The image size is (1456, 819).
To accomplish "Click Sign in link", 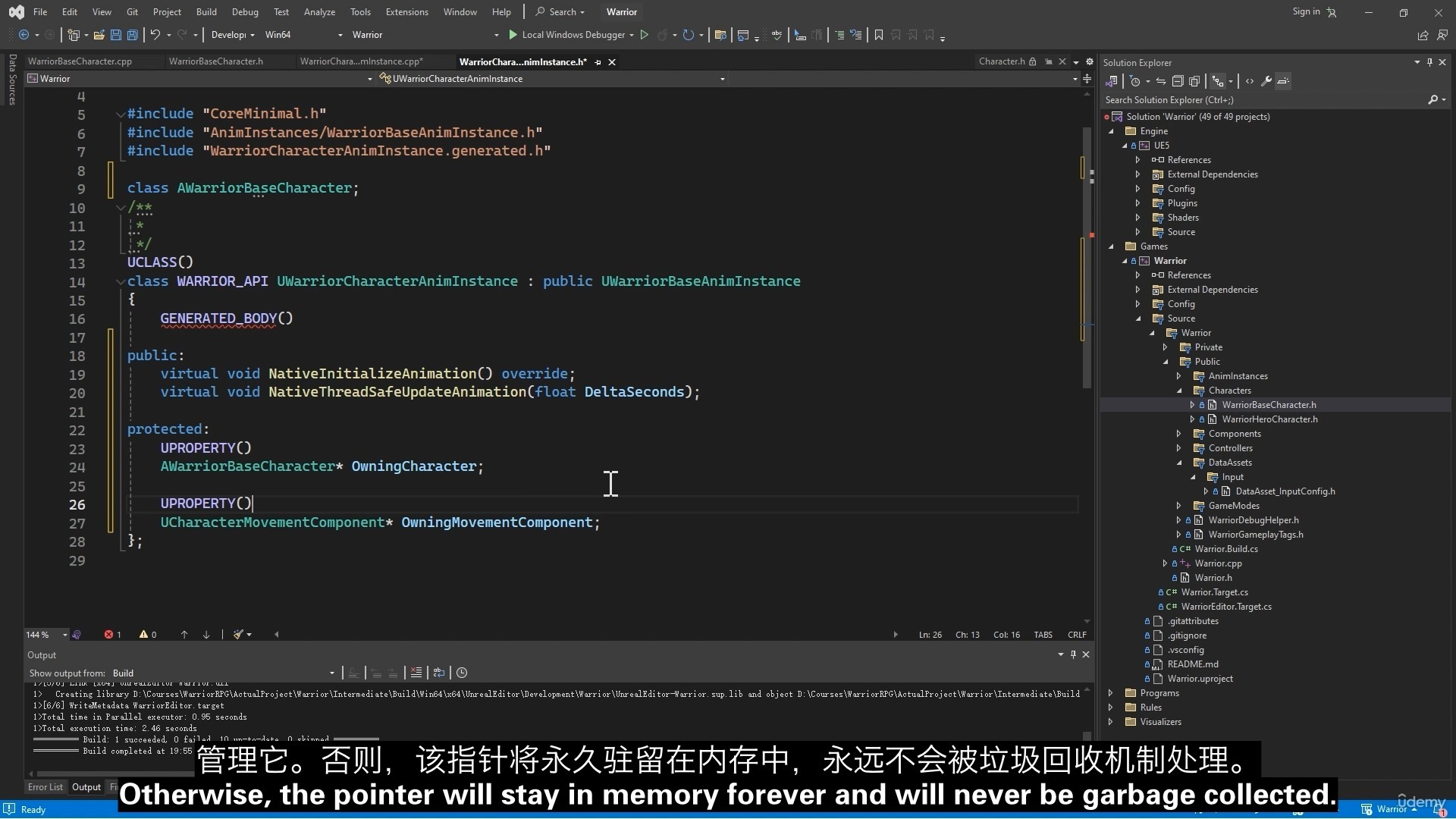I will (1306, 12).
